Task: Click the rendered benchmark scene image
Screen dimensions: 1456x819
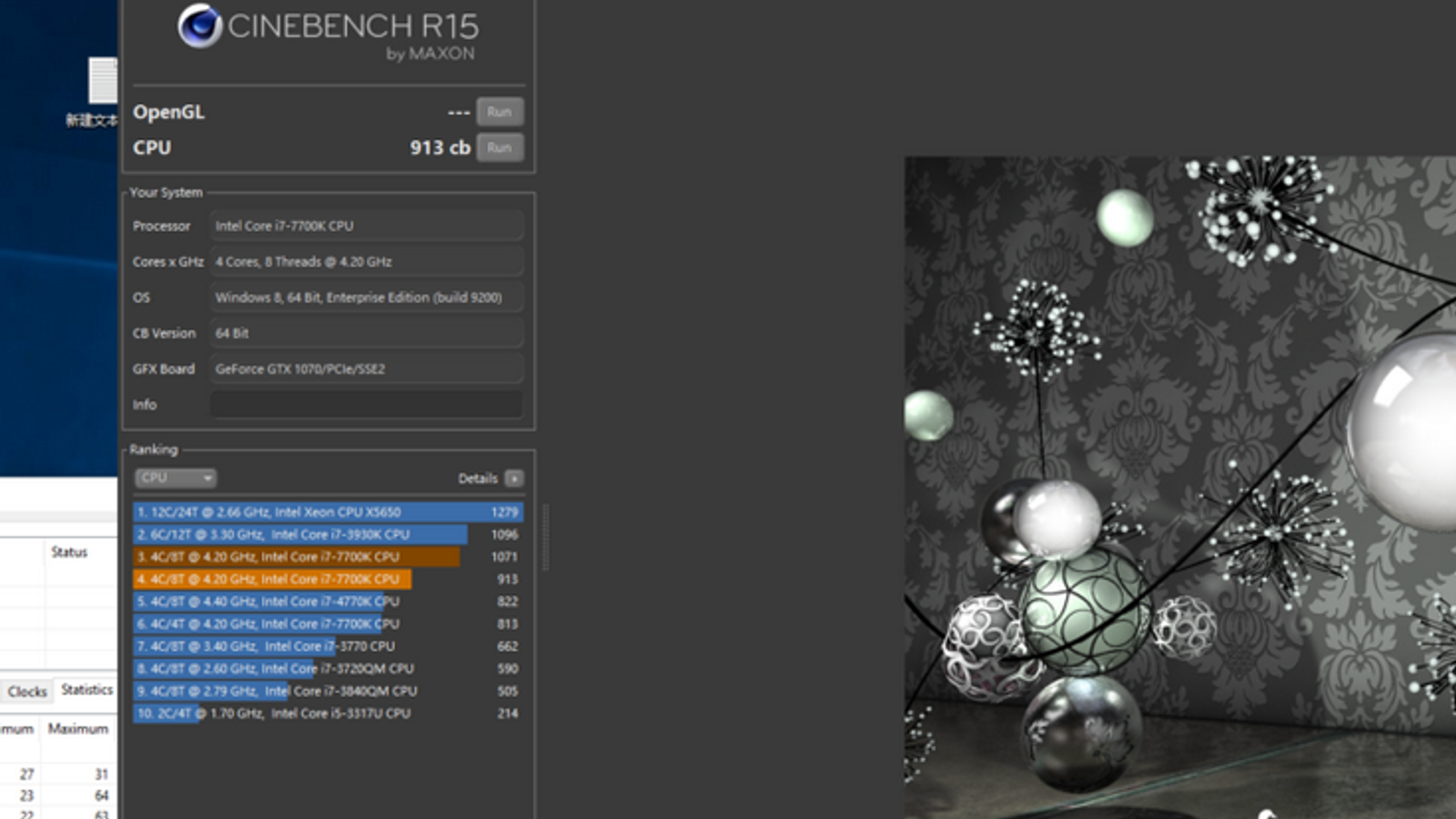Action: click(x=1180, y=488)
